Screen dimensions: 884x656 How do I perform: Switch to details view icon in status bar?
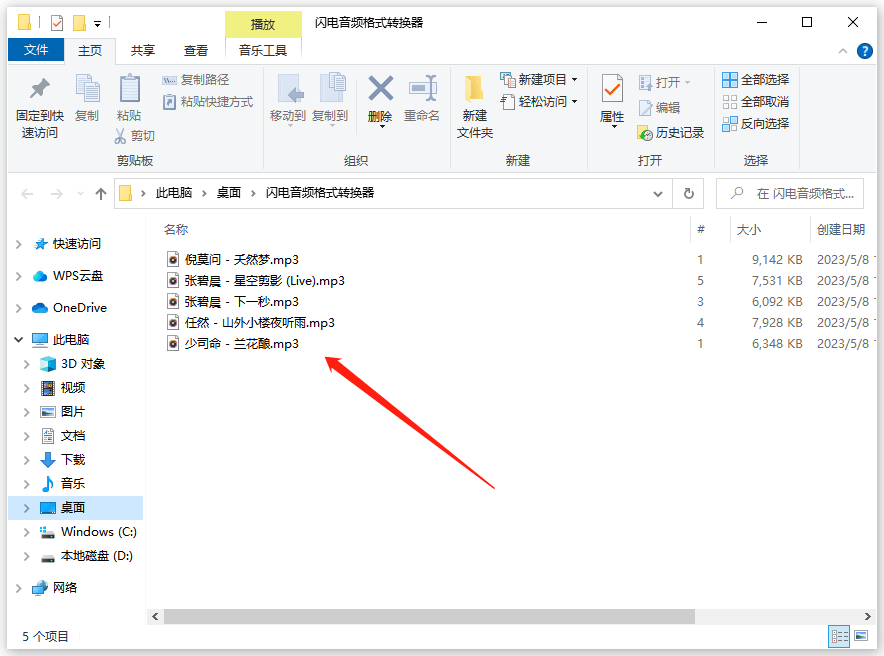(x=839, y=637)
